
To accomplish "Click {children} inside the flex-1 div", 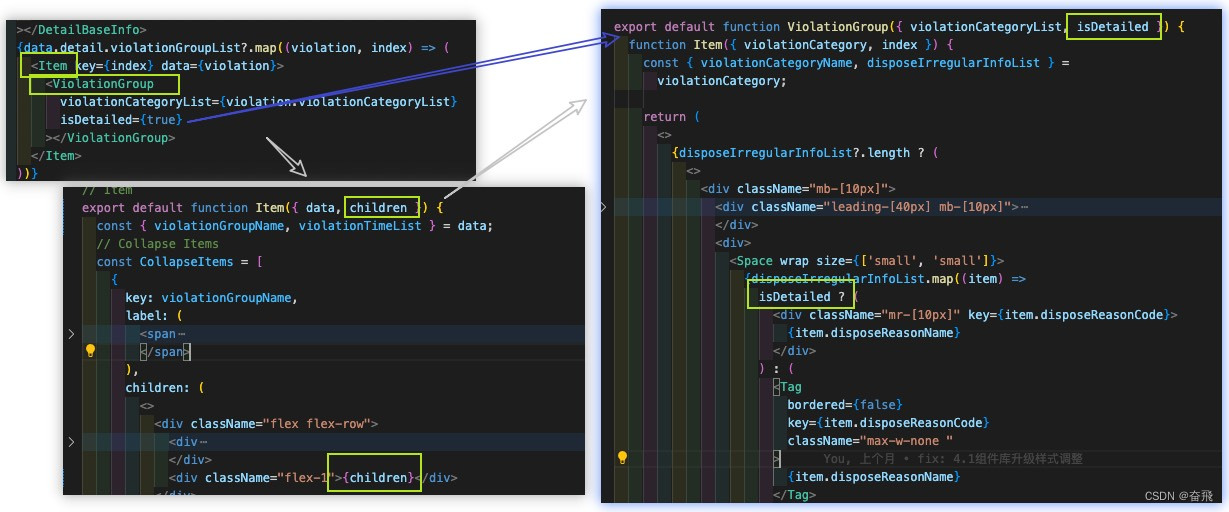I will tap(377, 477).
